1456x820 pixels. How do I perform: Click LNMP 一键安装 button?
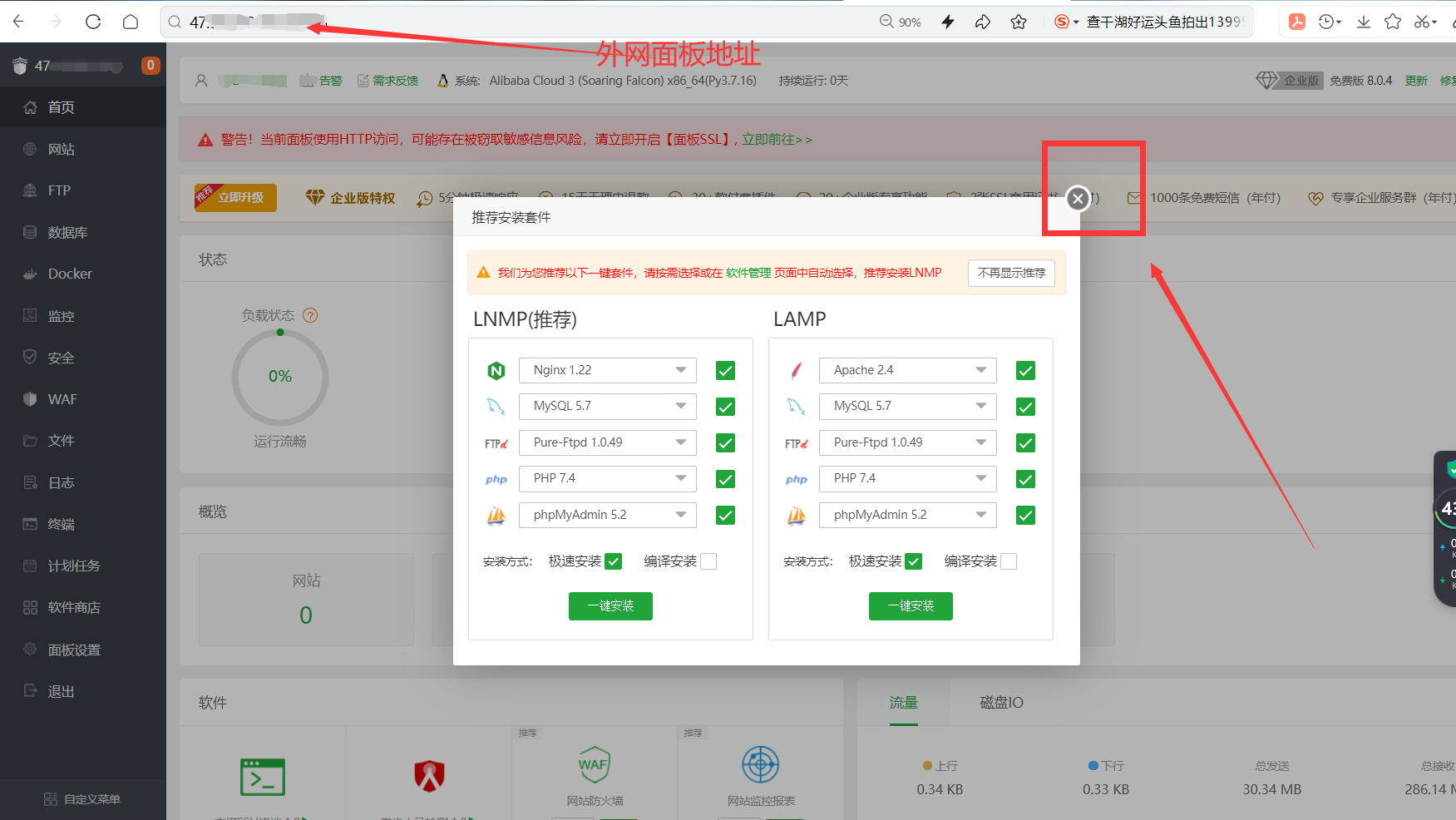click(x=610, y=606)
